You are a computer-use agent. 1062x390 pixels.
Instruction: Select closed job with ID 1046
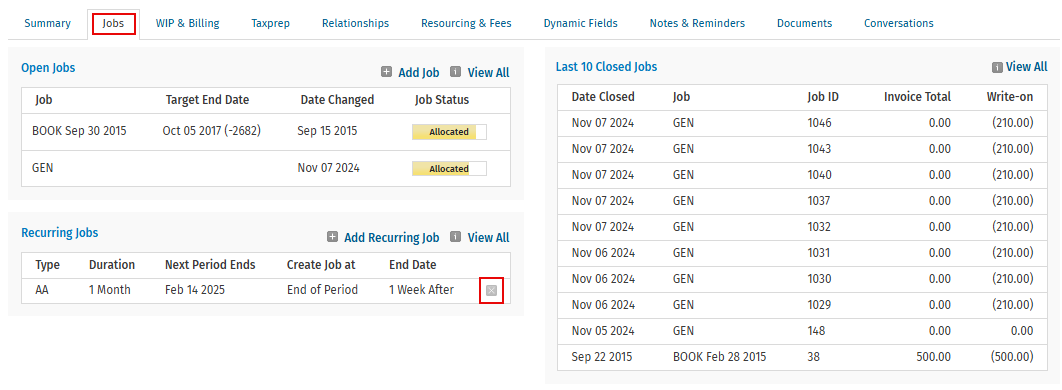pos(803,123)
